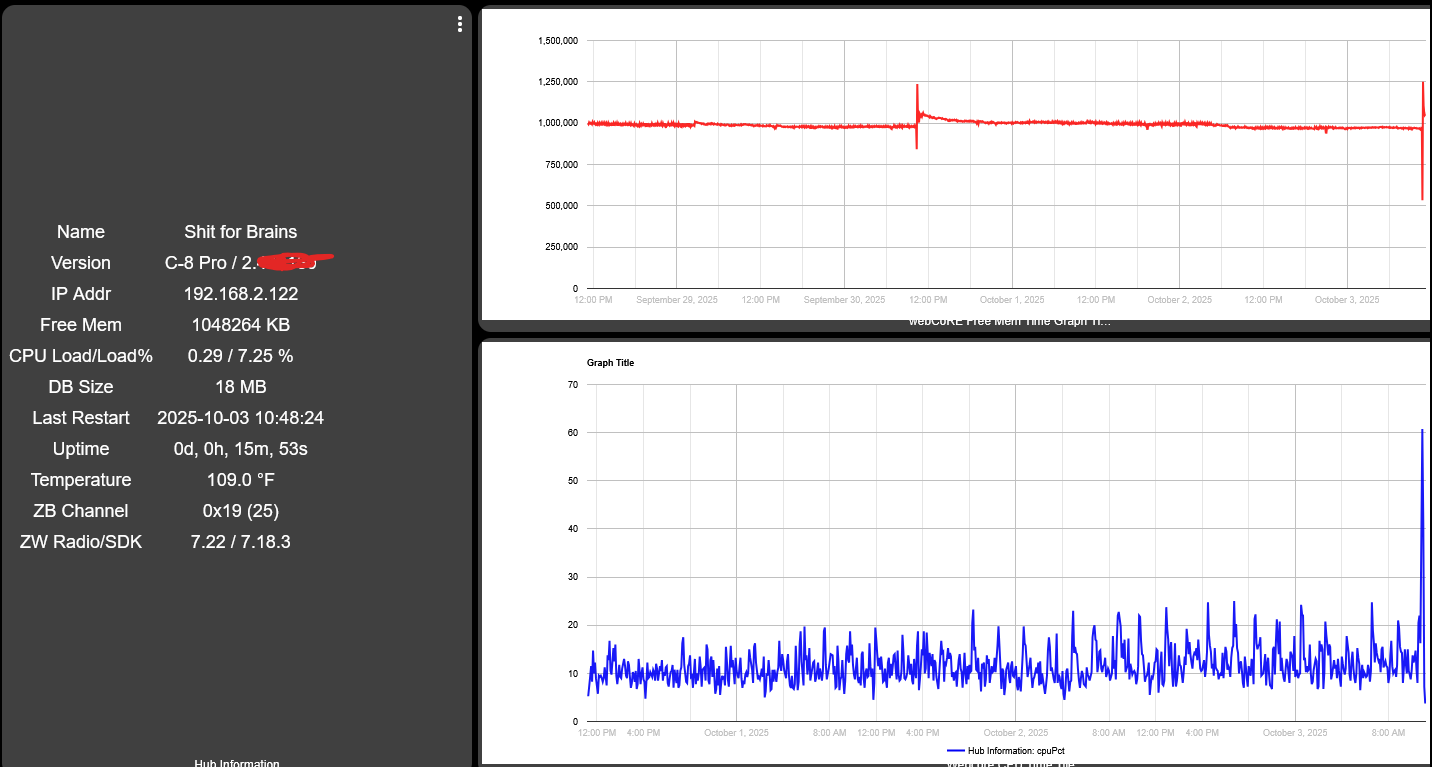
Task: Click the CPU Load value 0.29 / 7.25 %
Action: [x=240, y=356]
